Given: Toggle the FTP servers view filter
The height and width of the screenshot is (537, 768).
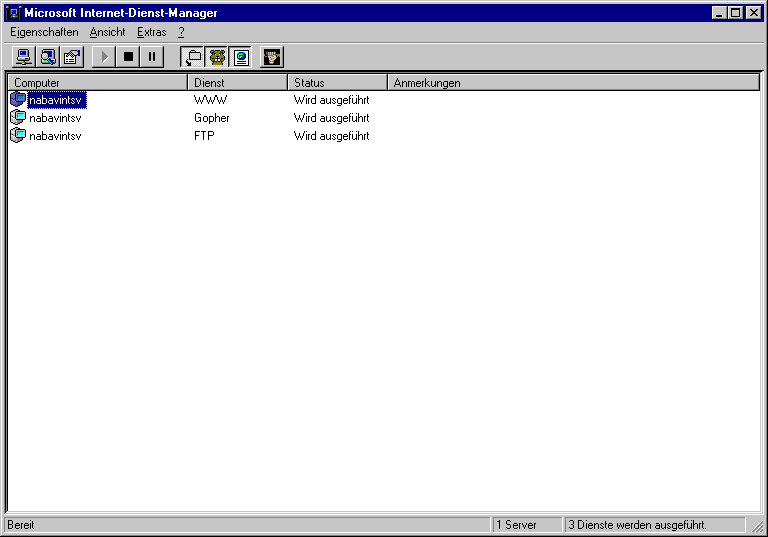Looking at the screenshot, I should [x=193, y=57].
